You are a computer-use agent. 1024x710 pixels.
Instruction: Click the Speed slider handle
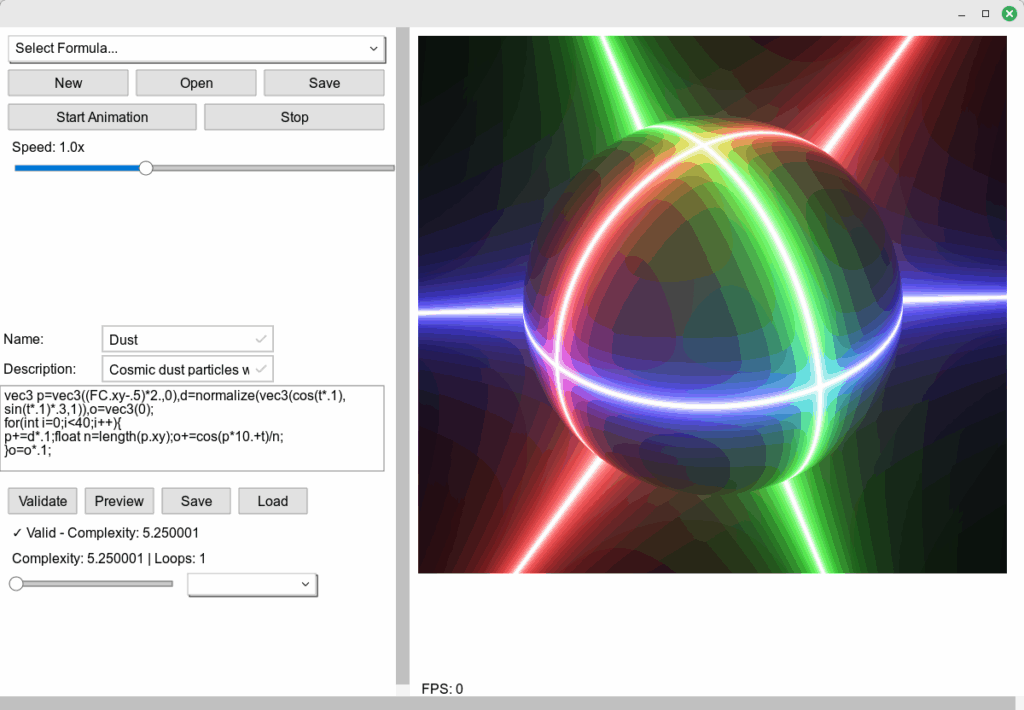point(146,168)
